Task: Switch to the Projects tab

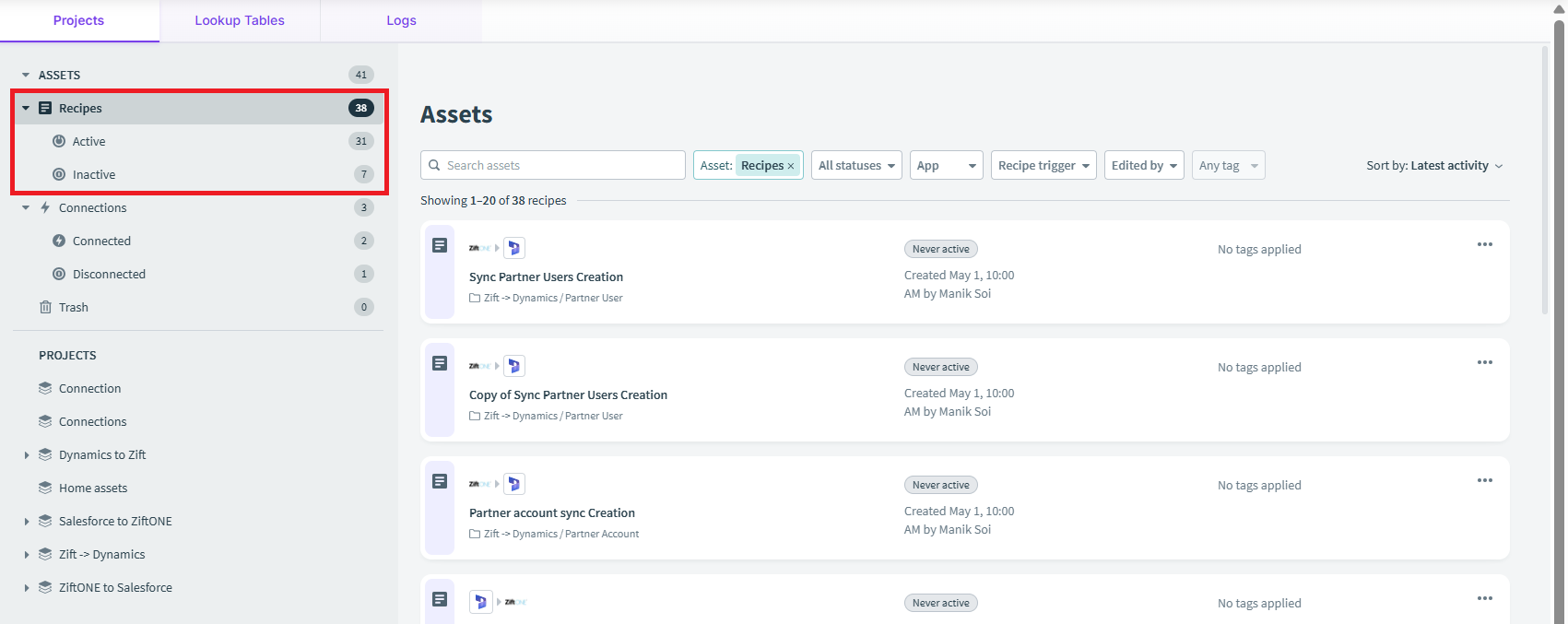Action: tap(79, 20)
